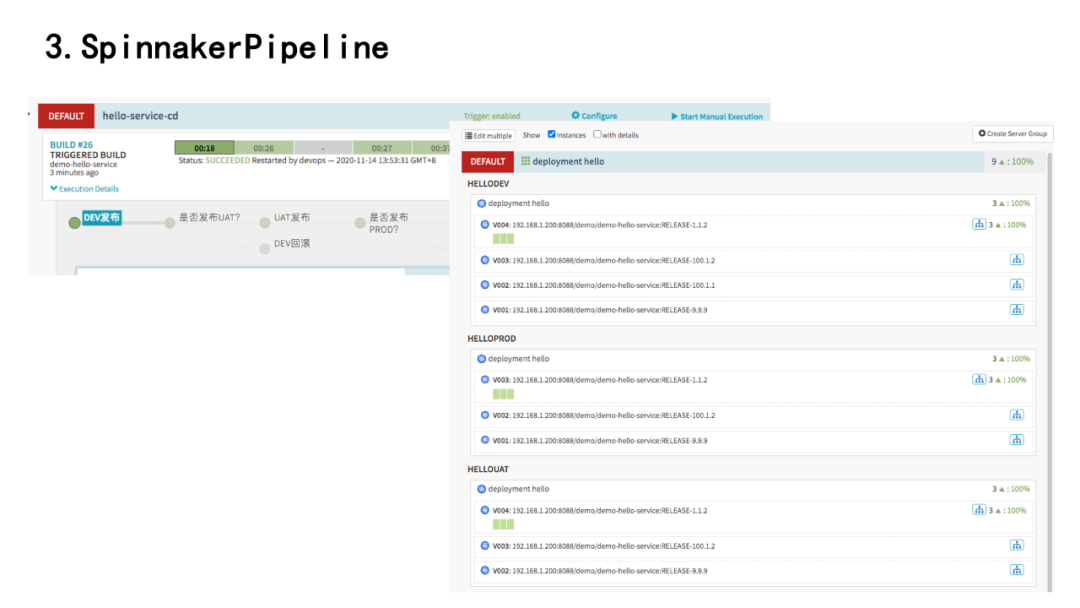The image size is (1080, 608).
Task: Open load balancer icon for HELLOPROD V003
Action: click(979, 379)
